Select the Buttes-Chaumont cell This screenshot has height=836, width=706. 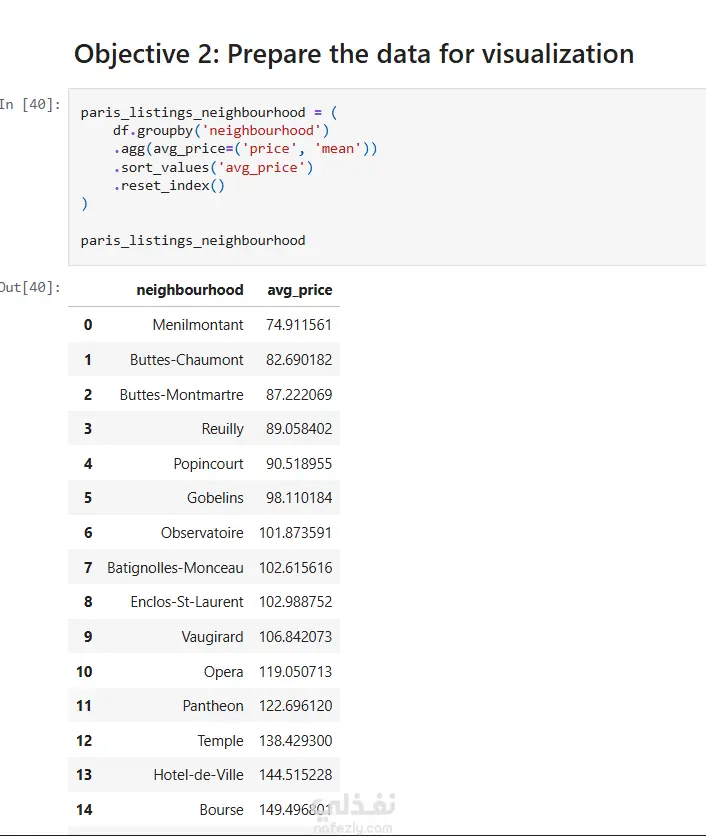(187, 360)
